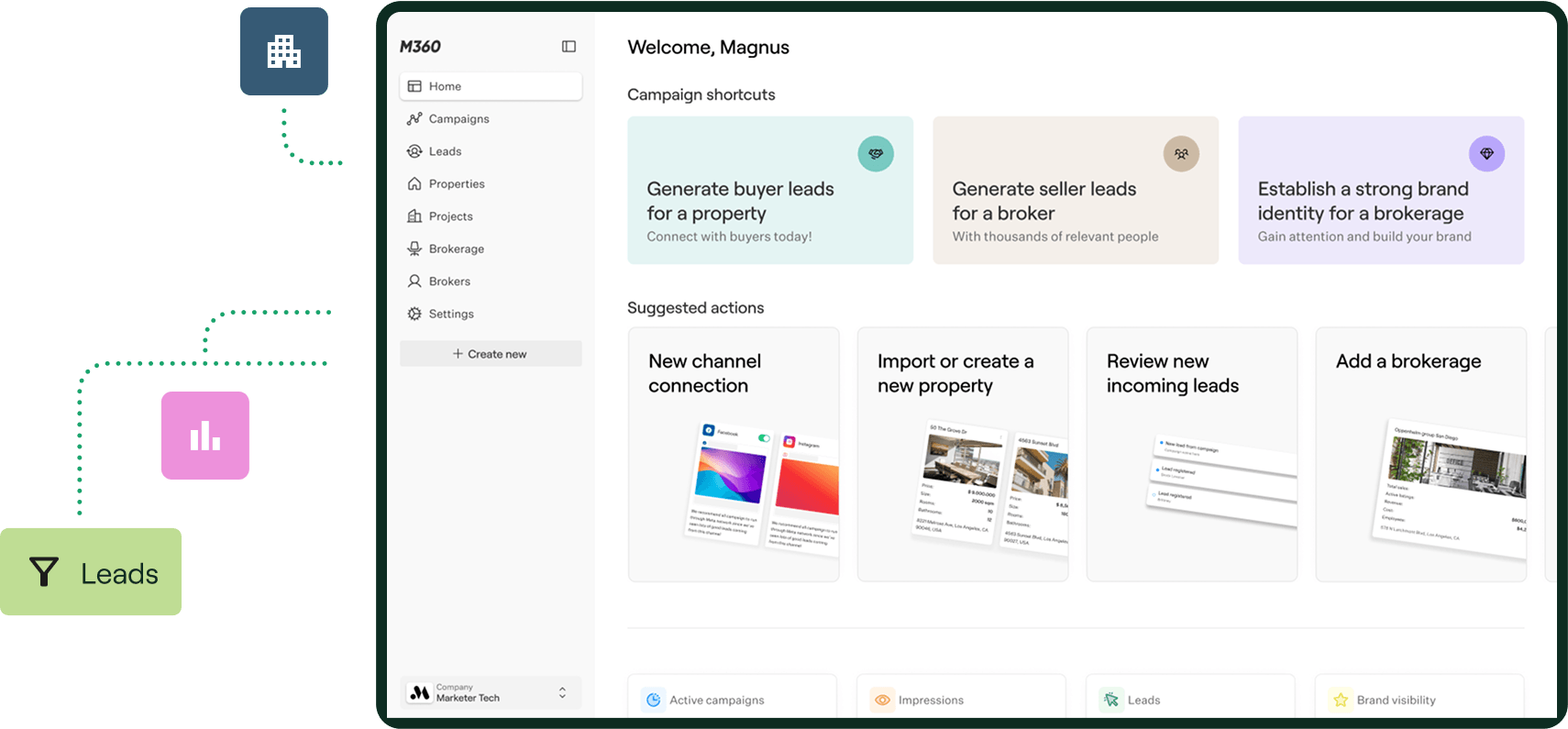Open the Review new incoming leads card
Image resolution: width=1568 pixels, height=729 pixels.
pyautogui.click(x=1191, y=454)
